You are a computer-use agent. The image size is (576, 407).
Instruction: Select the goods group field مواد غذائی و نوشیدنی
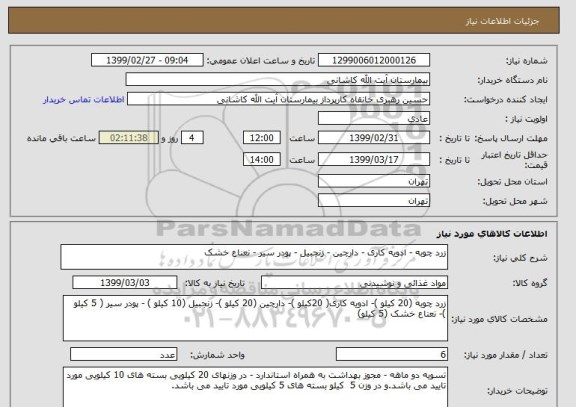click(x=354, y=283)
